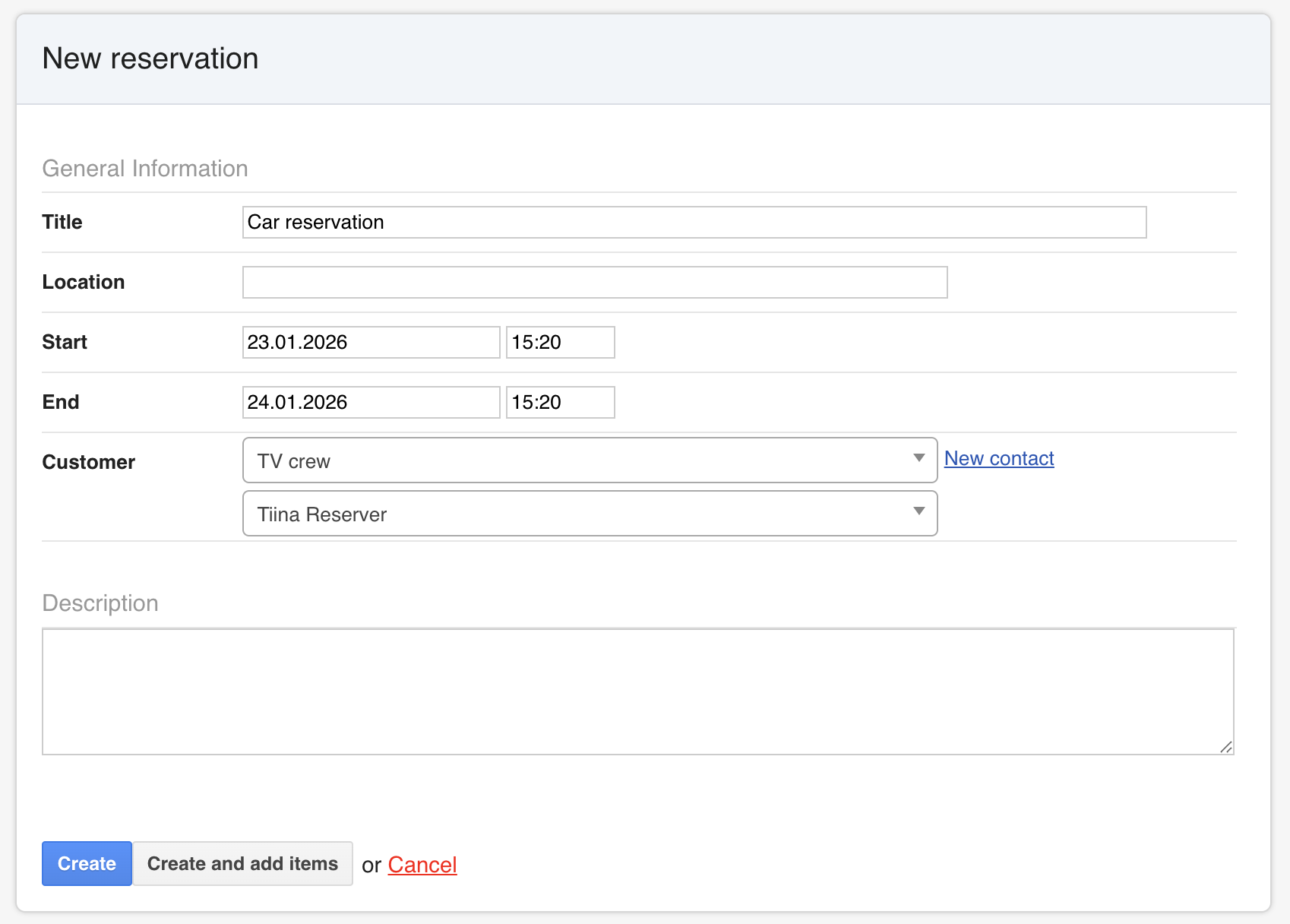1290x924 pixels.
Task: Click the TV crew dropdown arrow
Action: click(918, 458)
